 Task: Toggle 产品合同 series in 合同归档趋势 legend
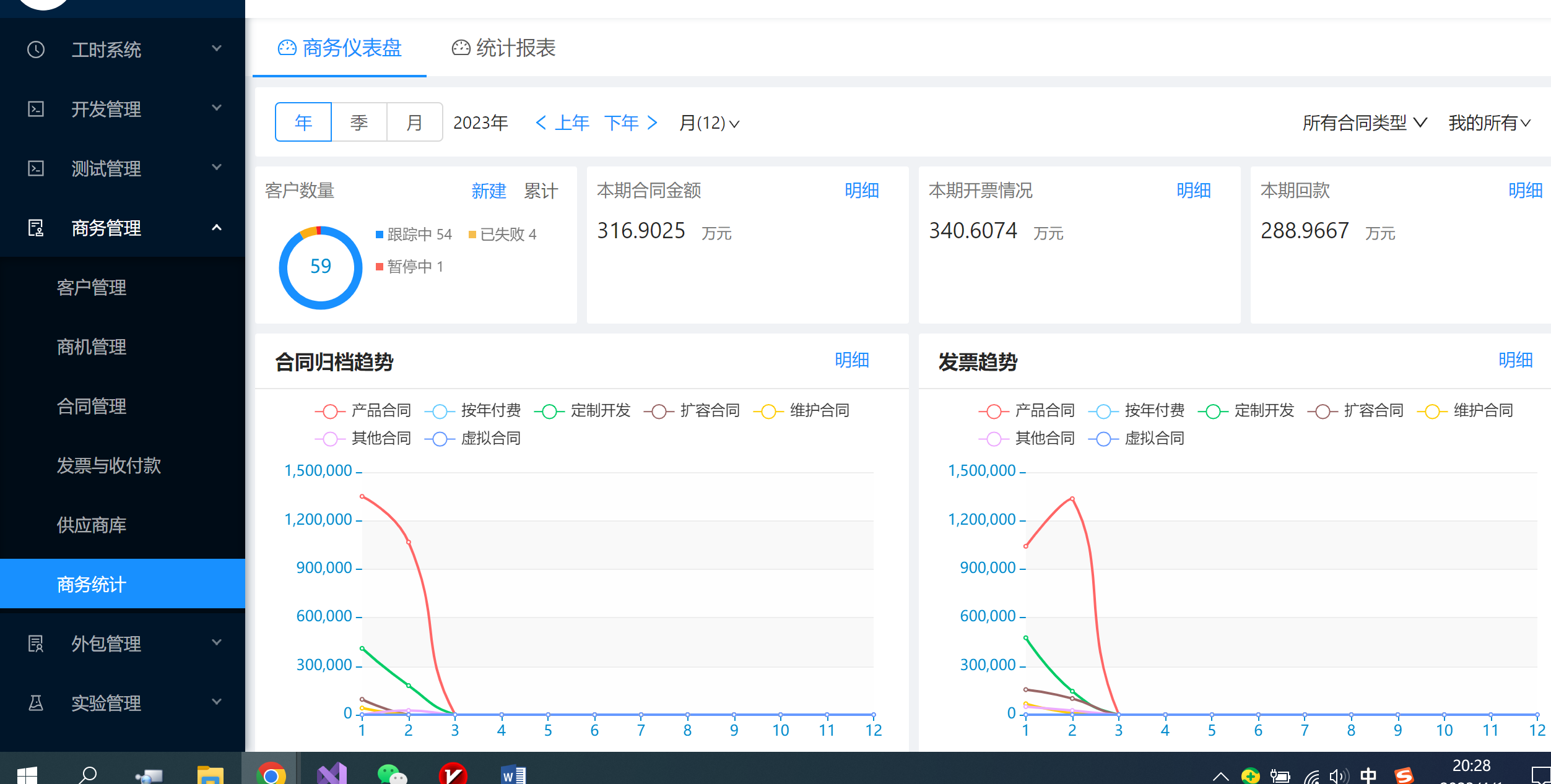(363, 411)
